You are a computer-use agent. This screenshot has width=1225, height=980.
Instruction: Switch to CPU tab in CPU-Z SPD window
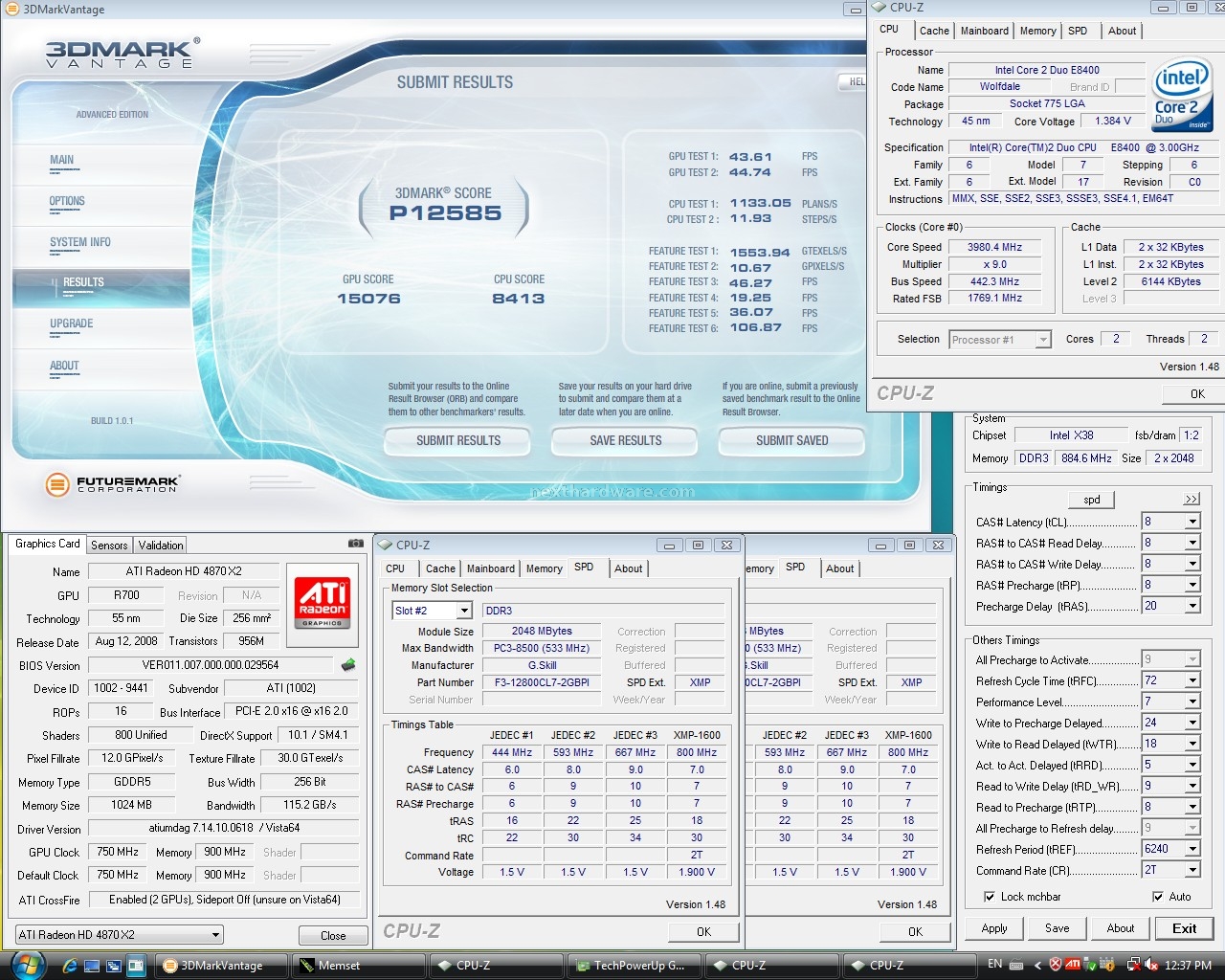click(395, 568)
